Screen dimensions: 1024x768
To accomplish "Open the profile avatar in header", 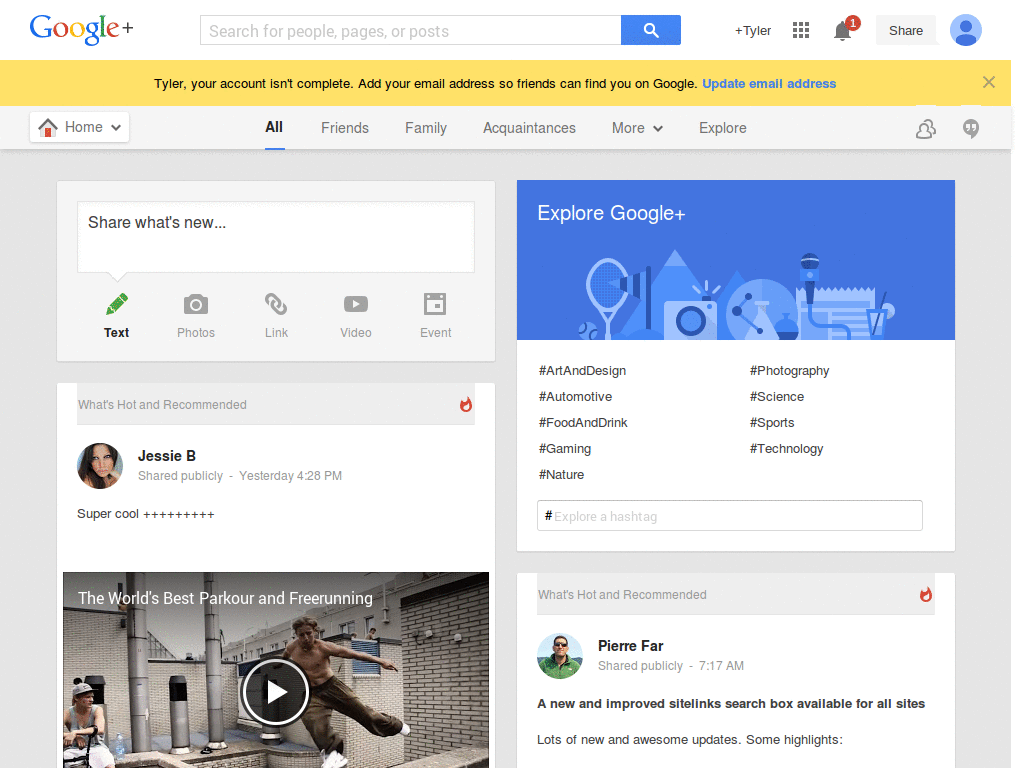I will 965,30.
